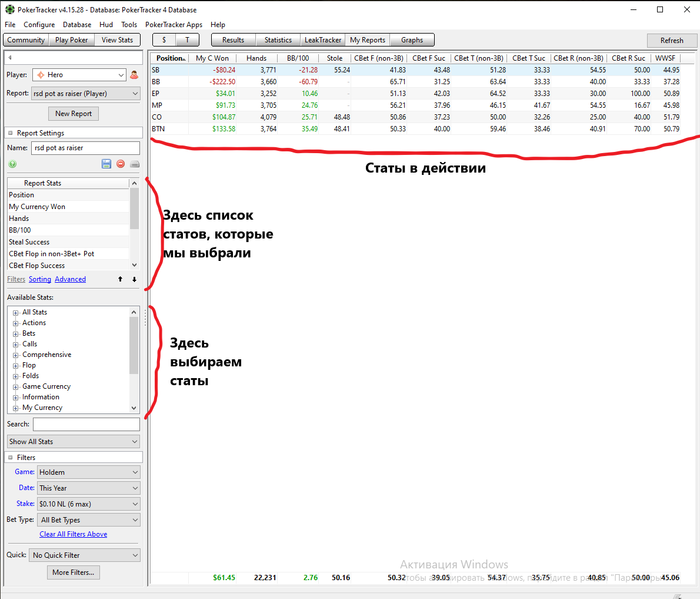Move selected stat down with arrow
Screen dimensions: 700x599
point(134,279)
